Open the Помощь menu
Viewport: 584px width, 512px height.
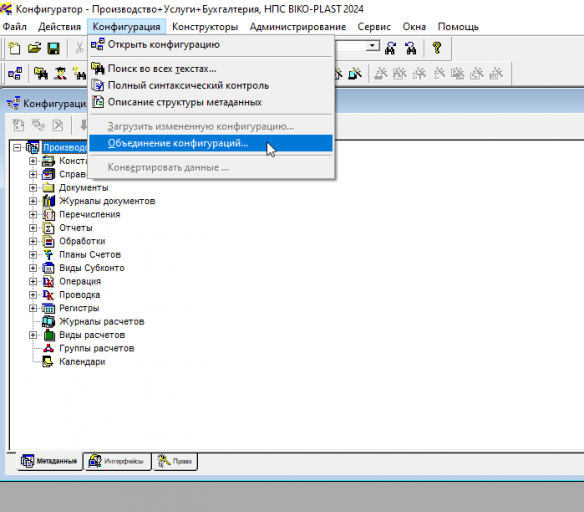[458, 27]
